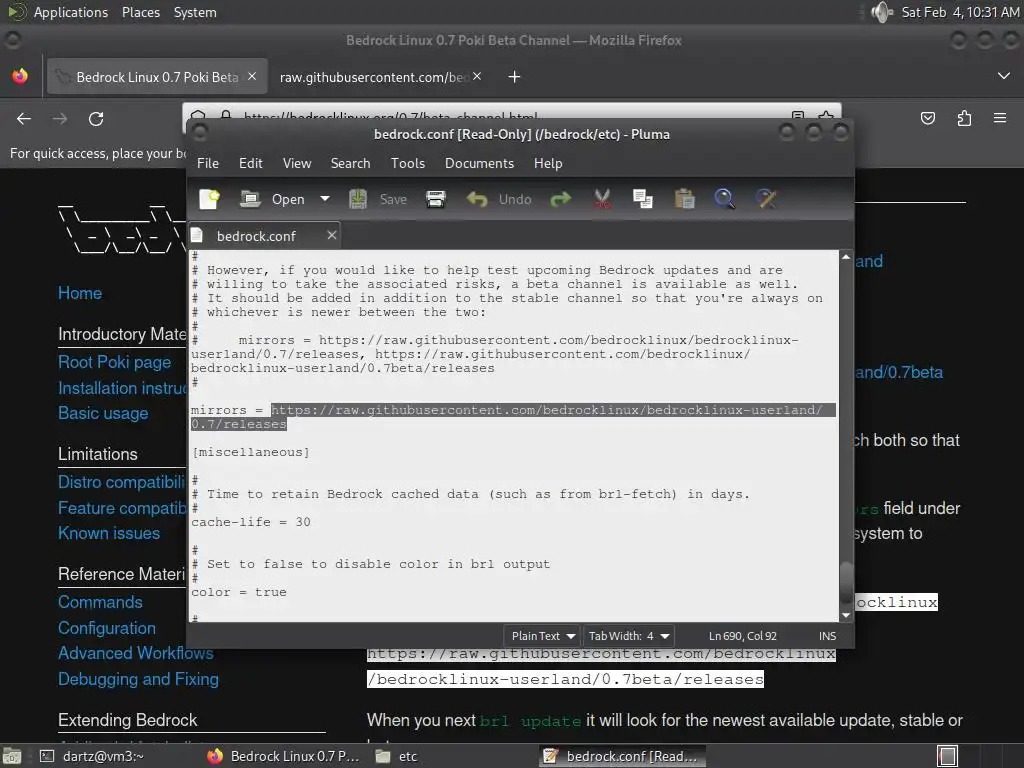Click the green Redo arrow icon
This screenshot has width=1024, height=768.
pyautogui.click(x=560, y=199)
